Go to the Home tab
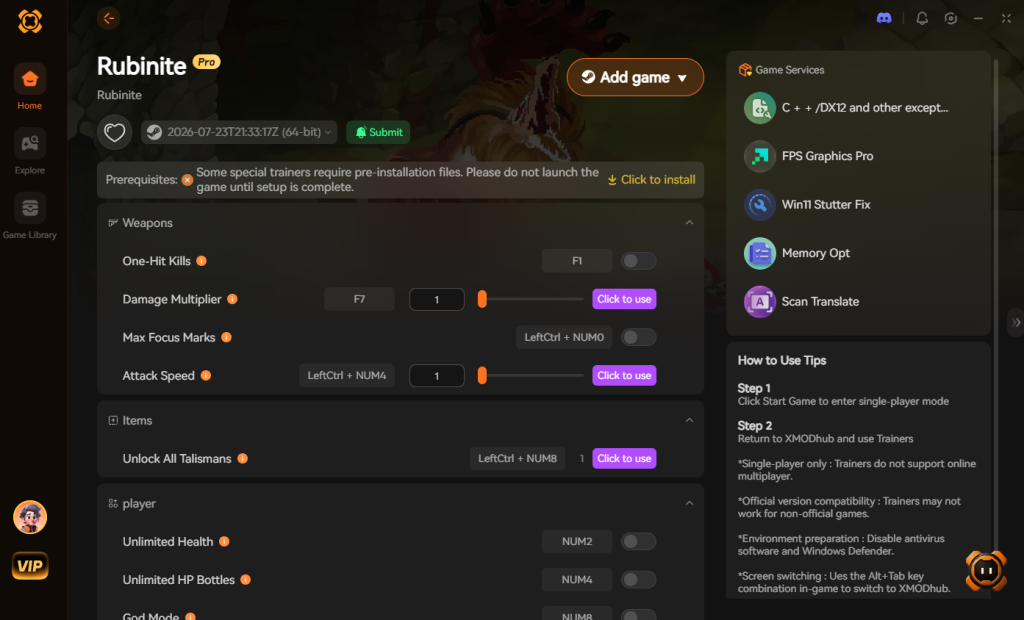This screenshot has width=1024, height=620. point(30,87)
